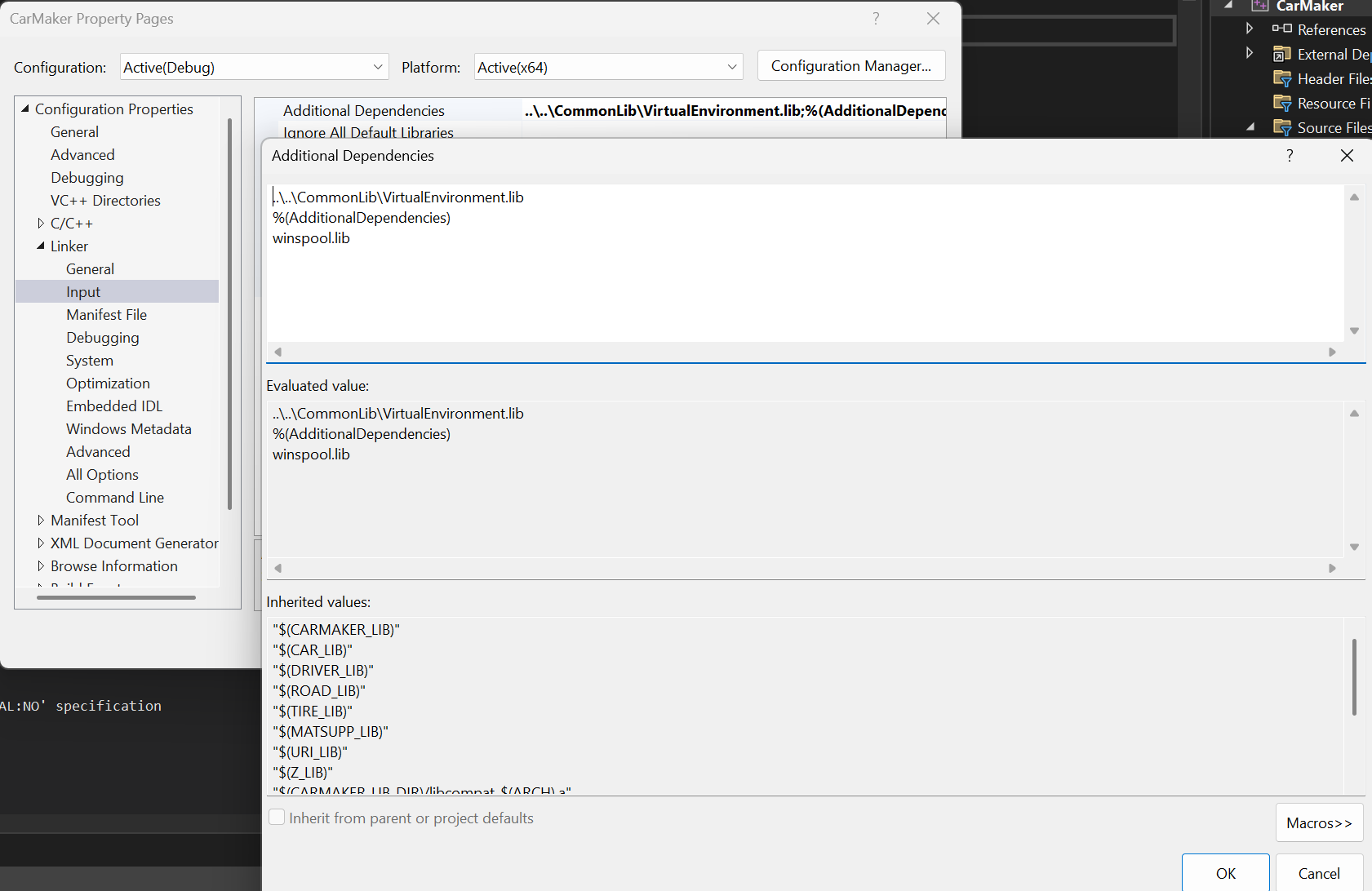Click the Header Files filter icon
Screen dimensions: 1372x891
tap(1281, 78)
